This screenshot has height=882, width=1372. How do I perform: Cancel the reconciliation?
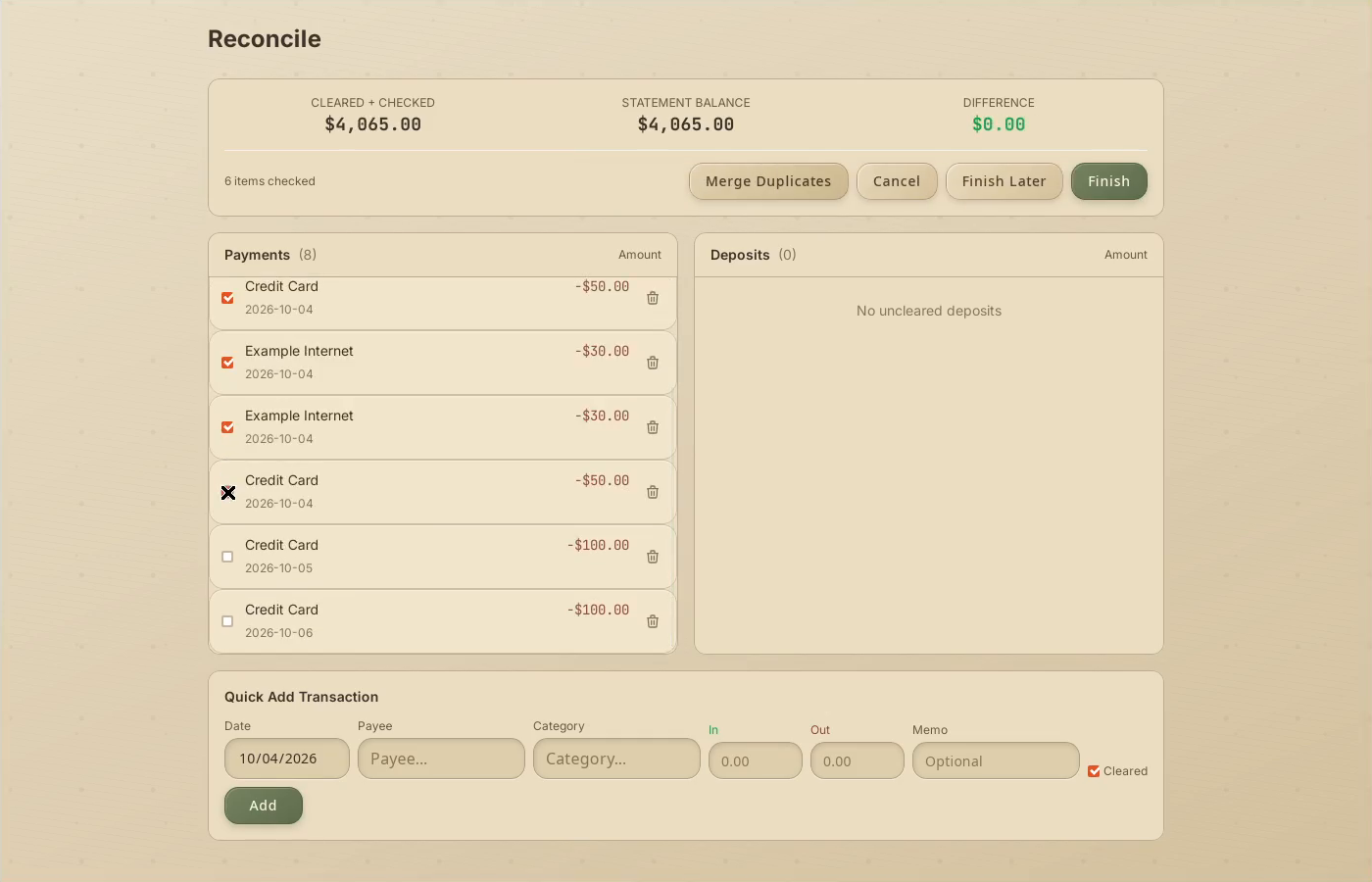[897, 181]
